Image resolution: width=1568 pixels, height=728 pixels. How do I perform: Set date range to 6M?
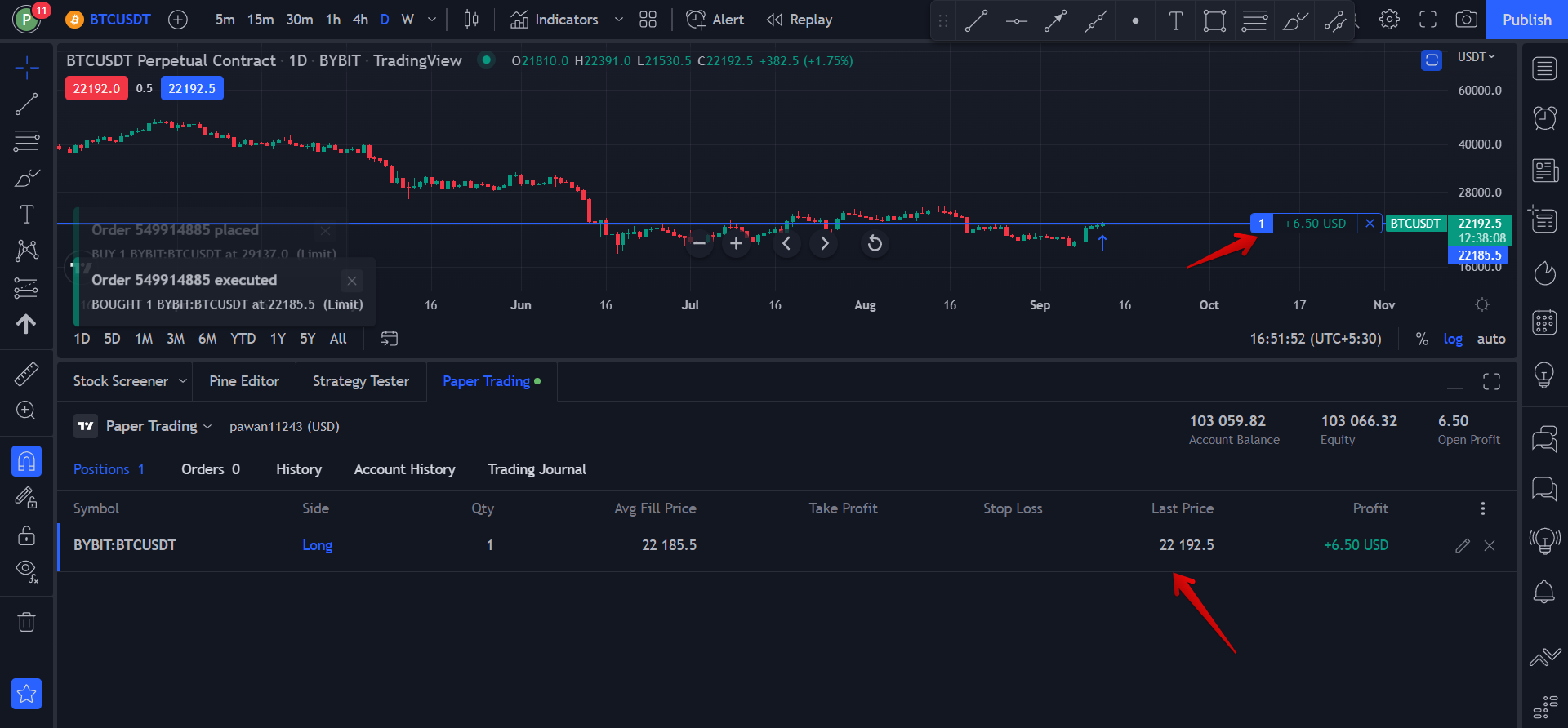click(207, 339)
